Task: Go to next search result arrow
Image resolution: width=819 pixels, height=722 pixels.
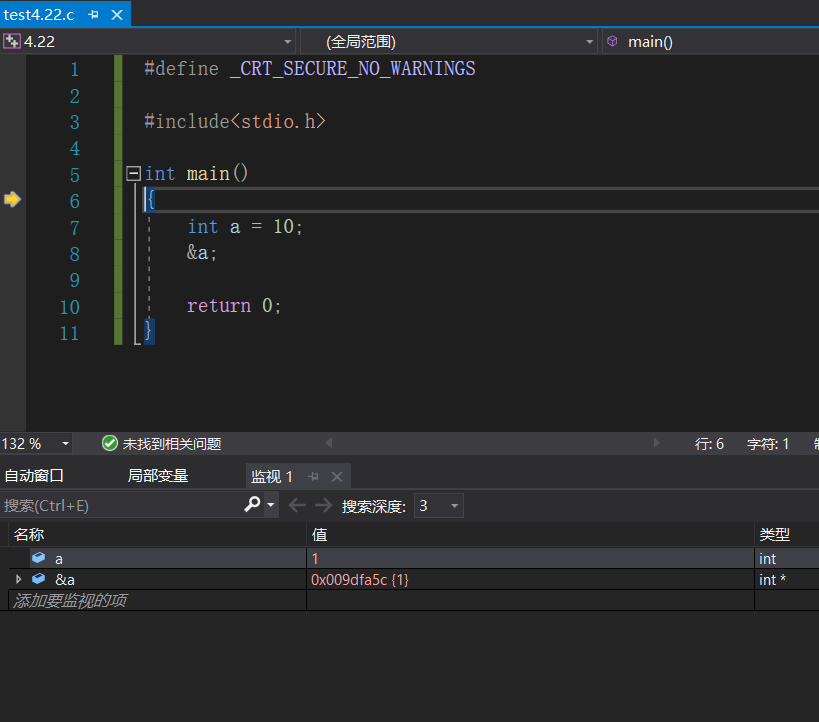Action: 323,505
